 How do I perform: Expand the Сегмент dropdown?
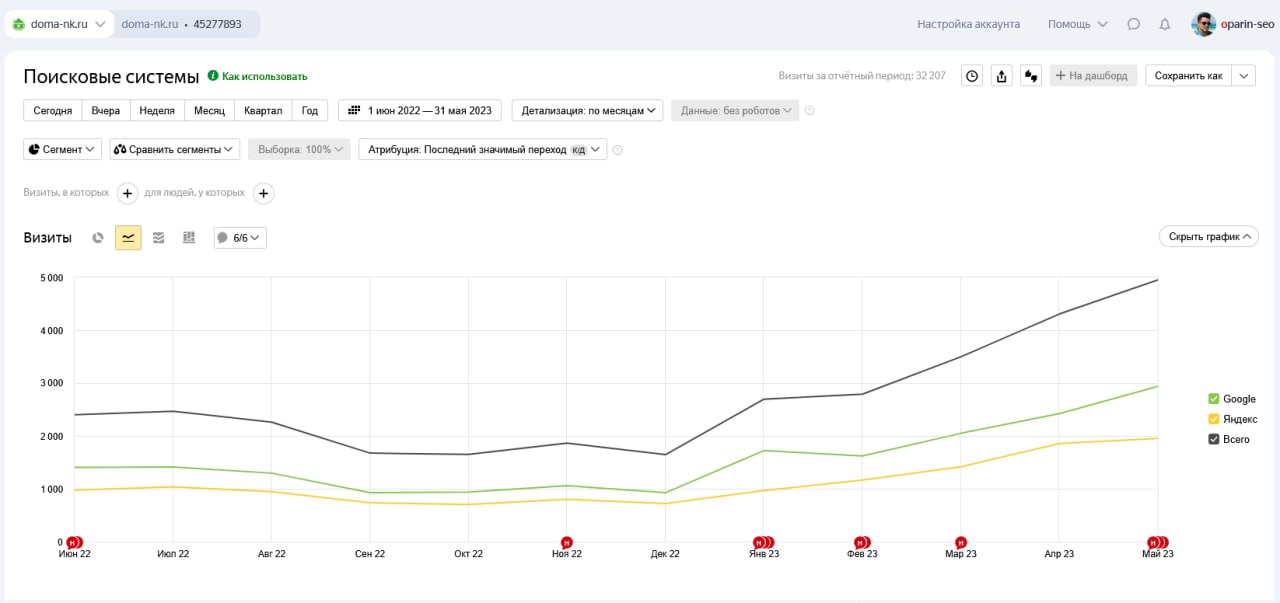point(62,149)
